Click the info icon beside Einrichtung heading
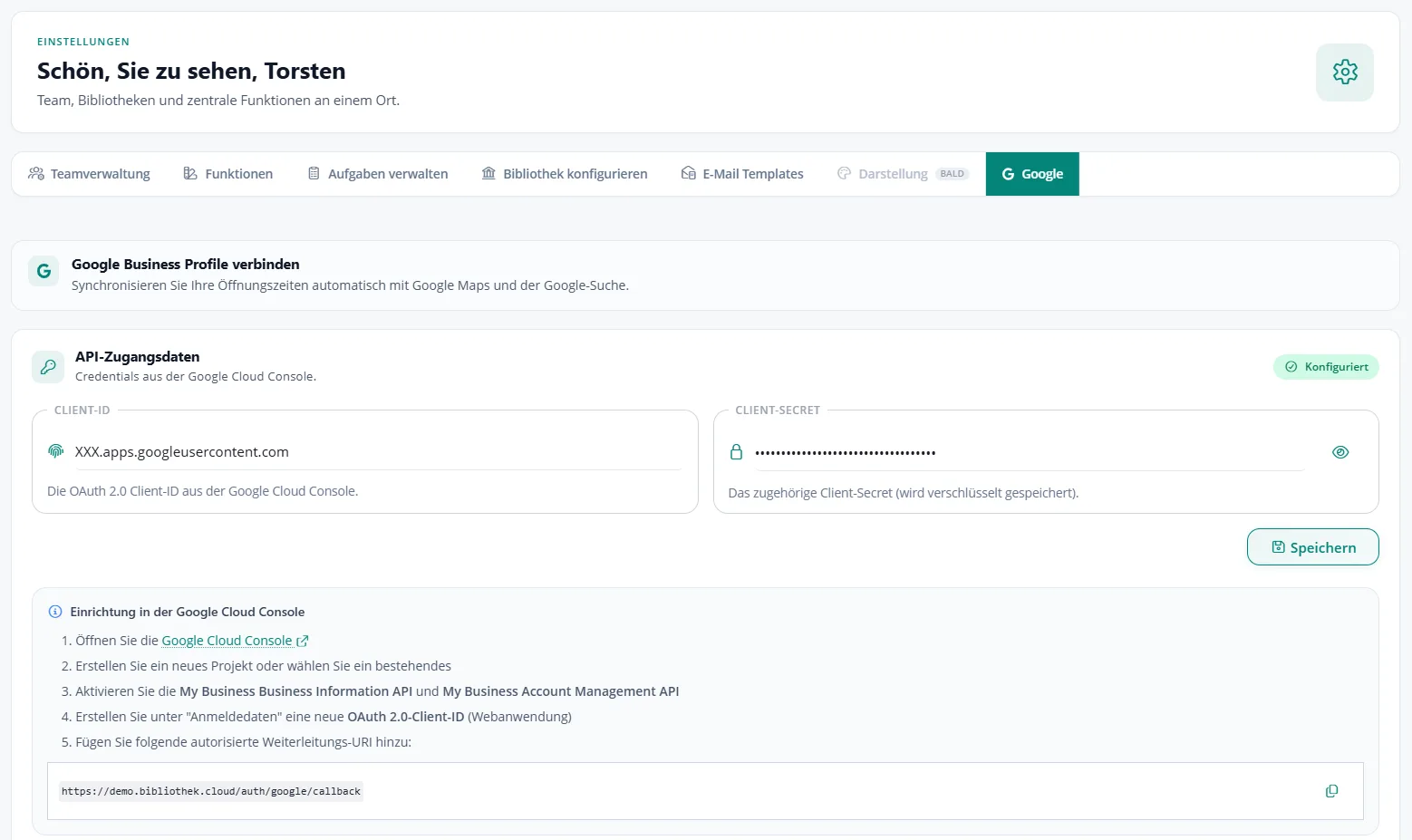 [55, 612]
